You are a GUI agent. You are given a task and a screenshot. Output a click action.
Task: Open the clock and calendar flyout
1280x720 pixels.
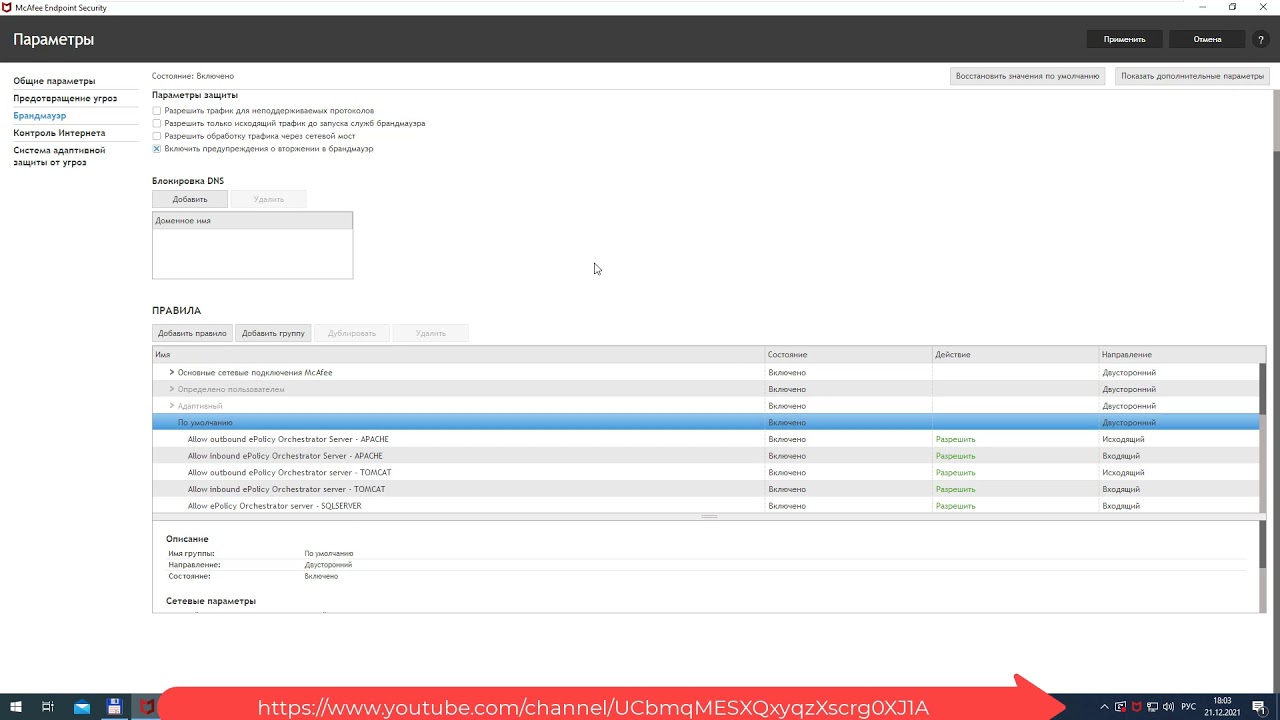pos(1222,707)
